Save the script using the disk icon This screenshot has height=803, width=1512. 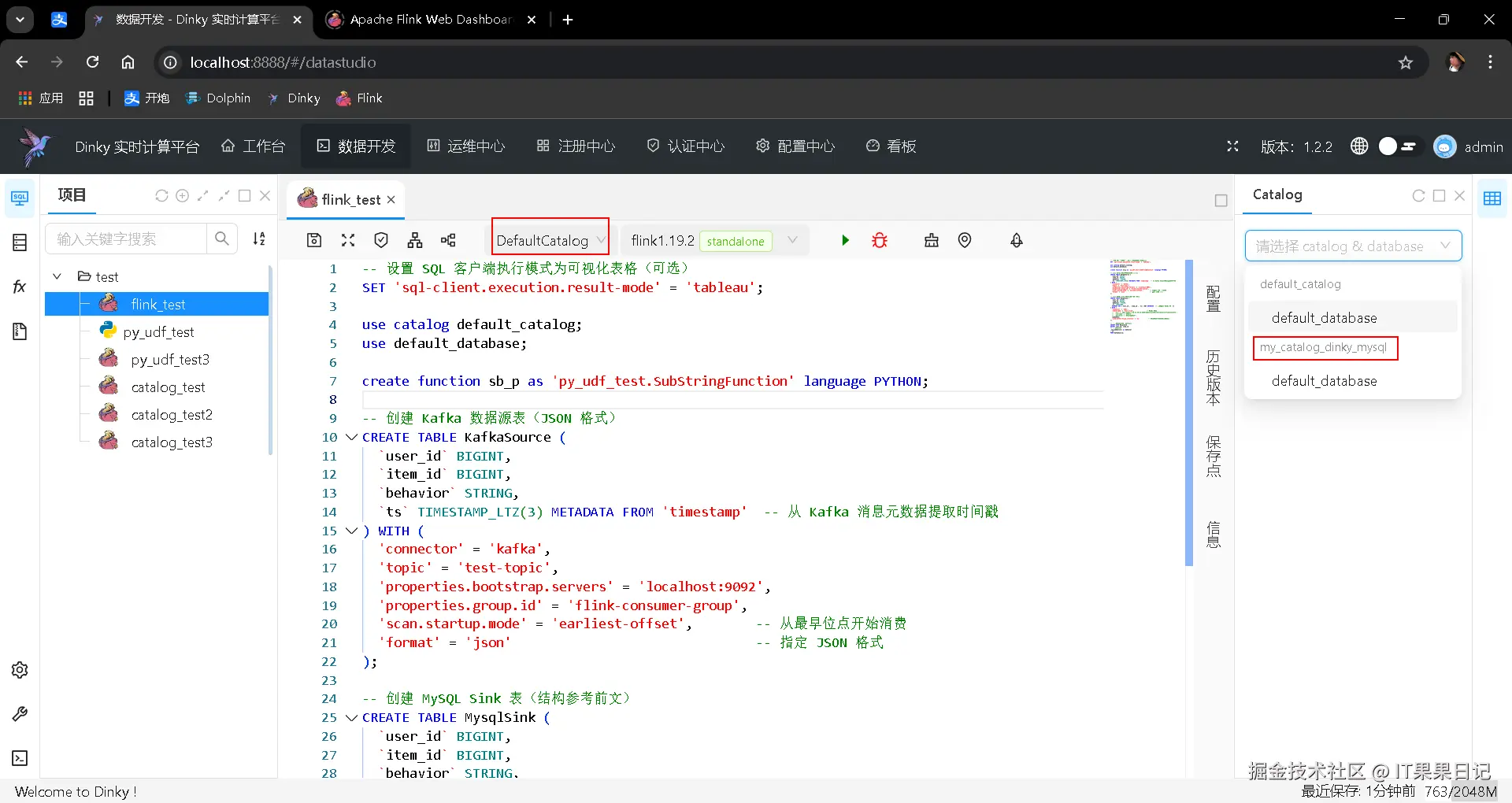(314, 240)
